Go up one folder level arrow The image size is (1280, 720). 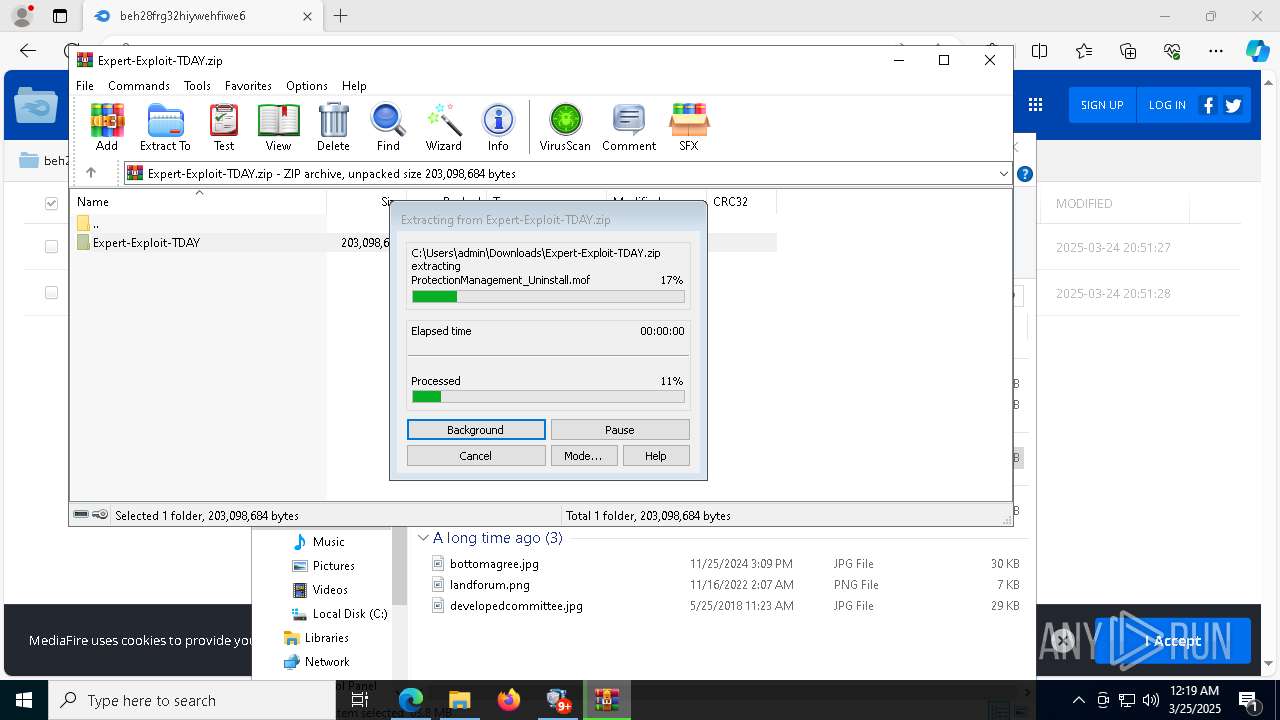[x=91, y=173]
